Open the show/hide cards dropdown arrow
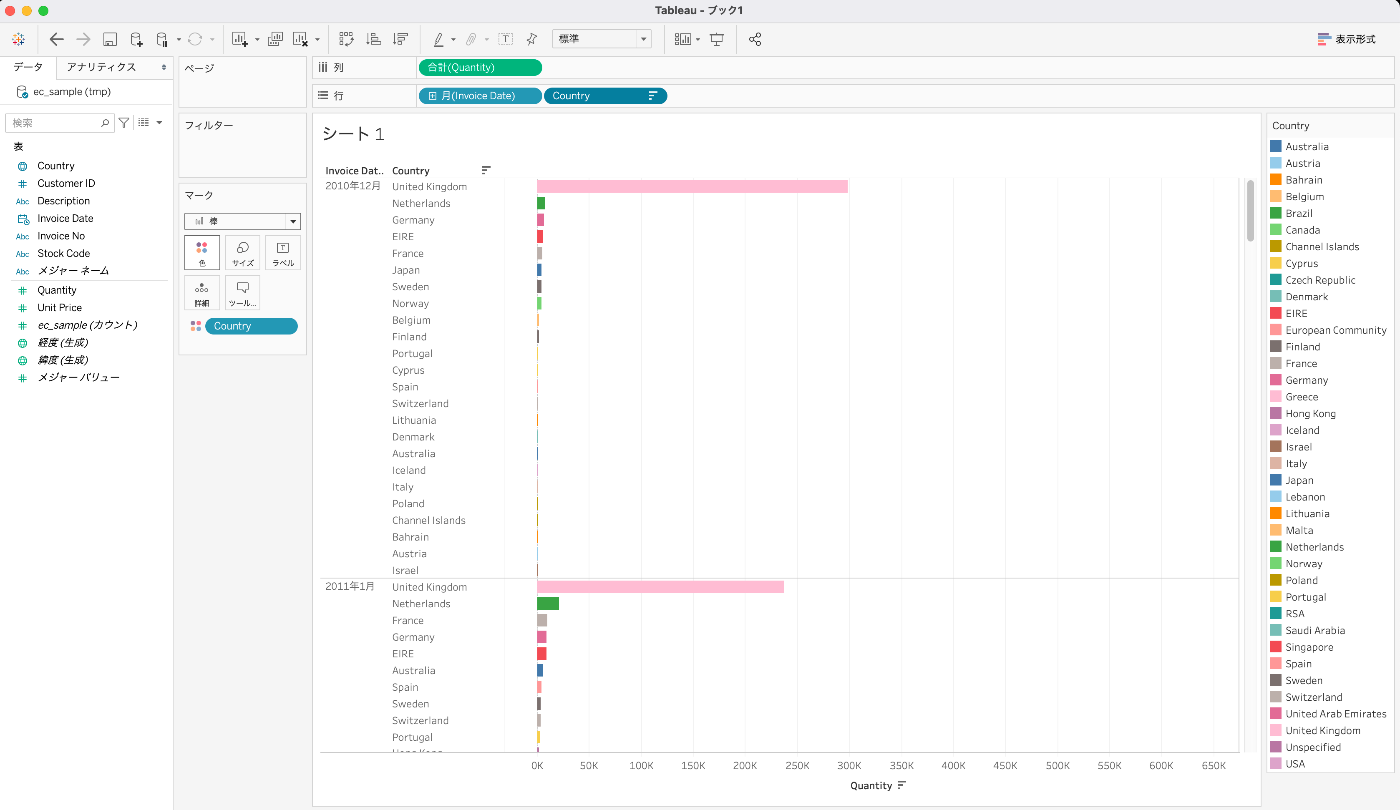Screen dimensions: 1400x810 pos(698,40)
